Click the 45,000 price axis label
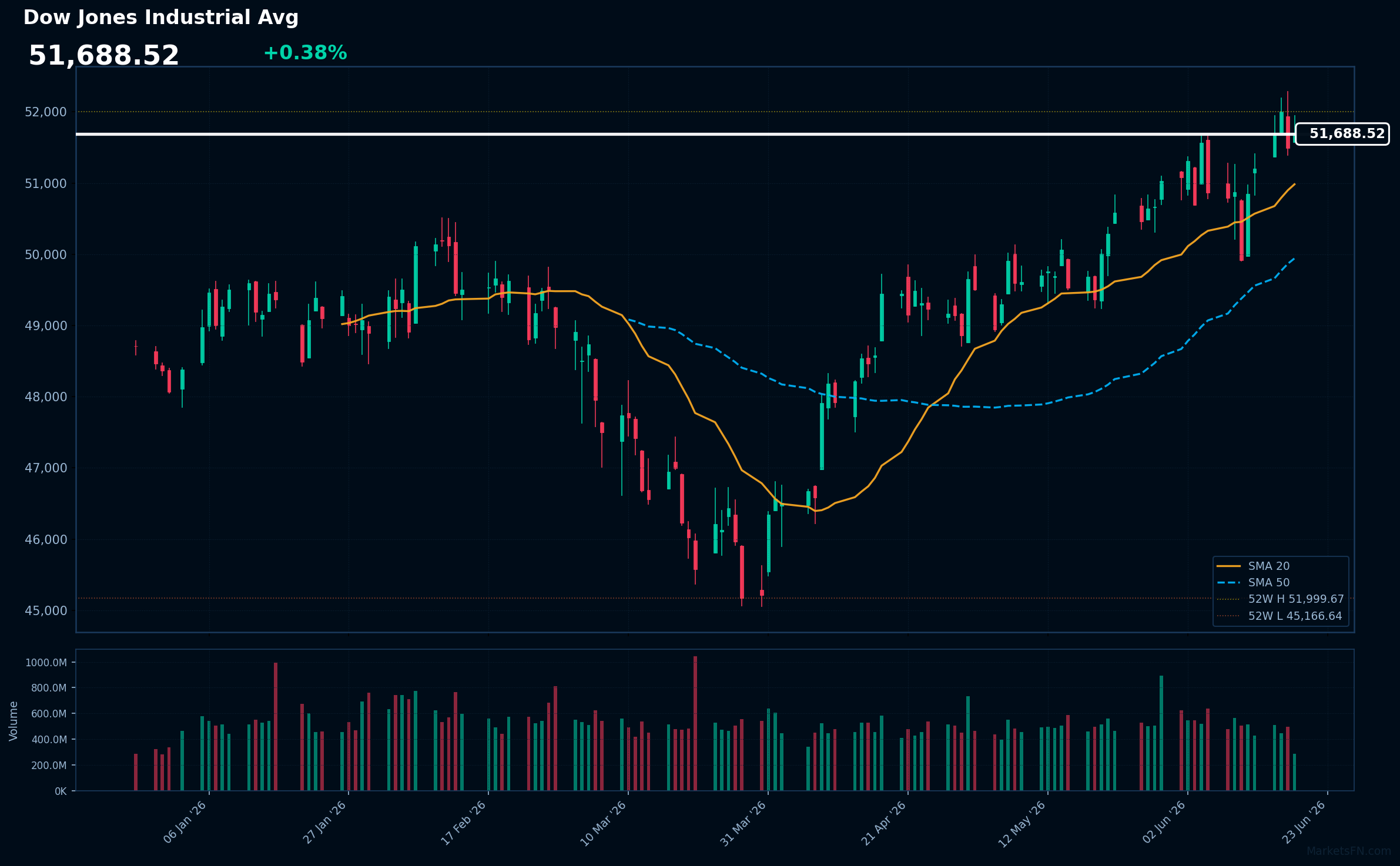The width and height of the screenshot is (1400, 866). coord(46,611)
